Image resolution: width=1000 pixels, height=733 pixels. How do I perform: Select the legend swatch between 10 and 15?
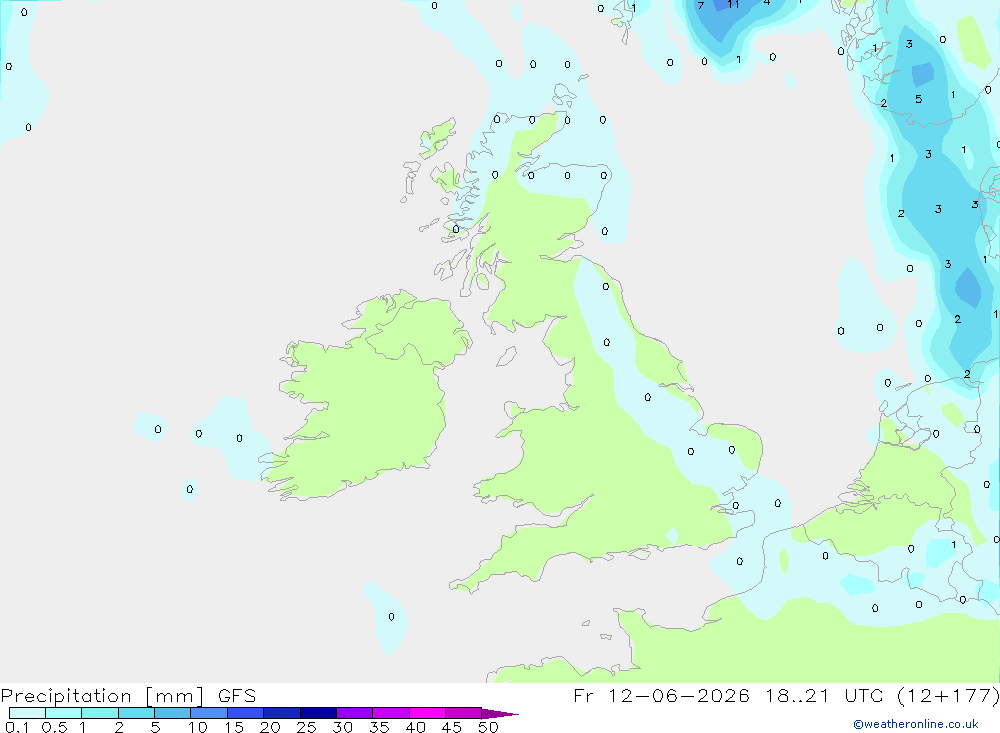click(x=209, y=713)
